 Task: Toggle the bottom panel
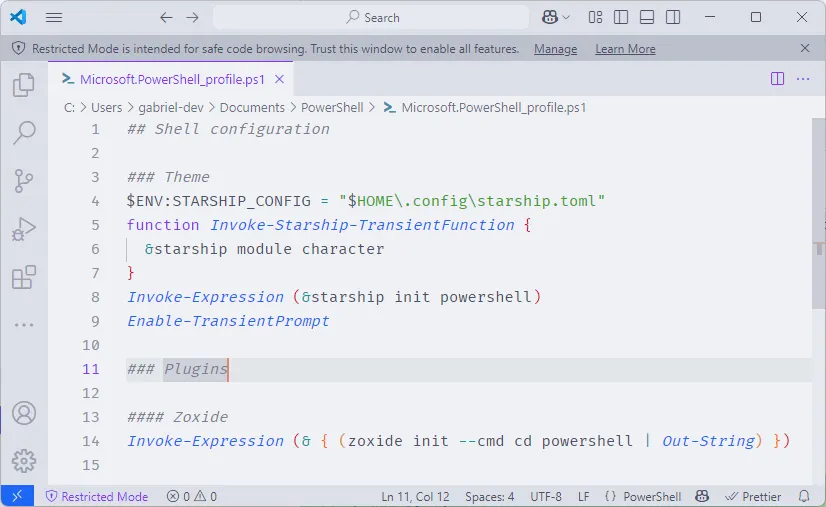point(647,17)
